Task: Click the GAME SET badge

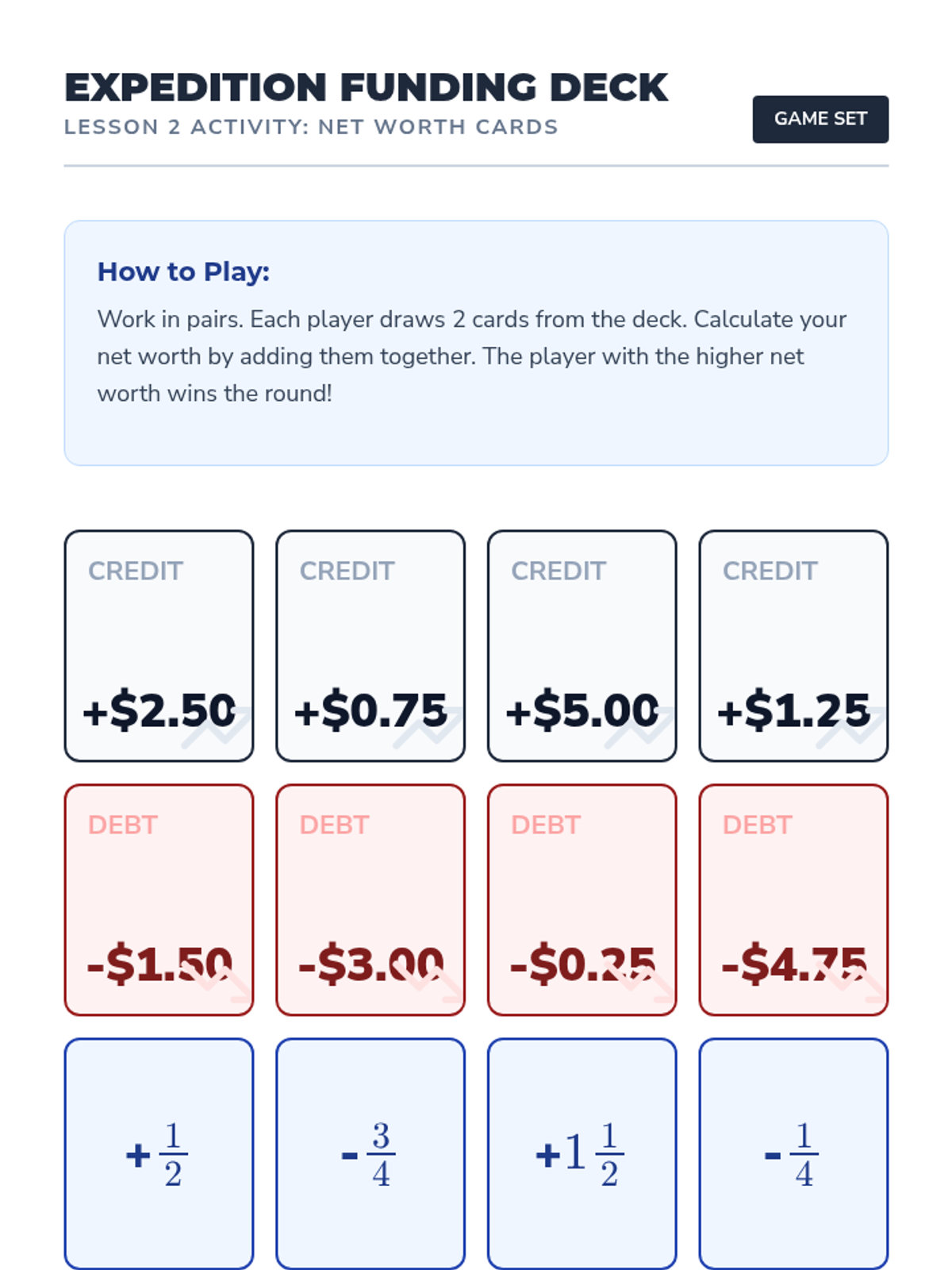Action: (x=820, y=119)
